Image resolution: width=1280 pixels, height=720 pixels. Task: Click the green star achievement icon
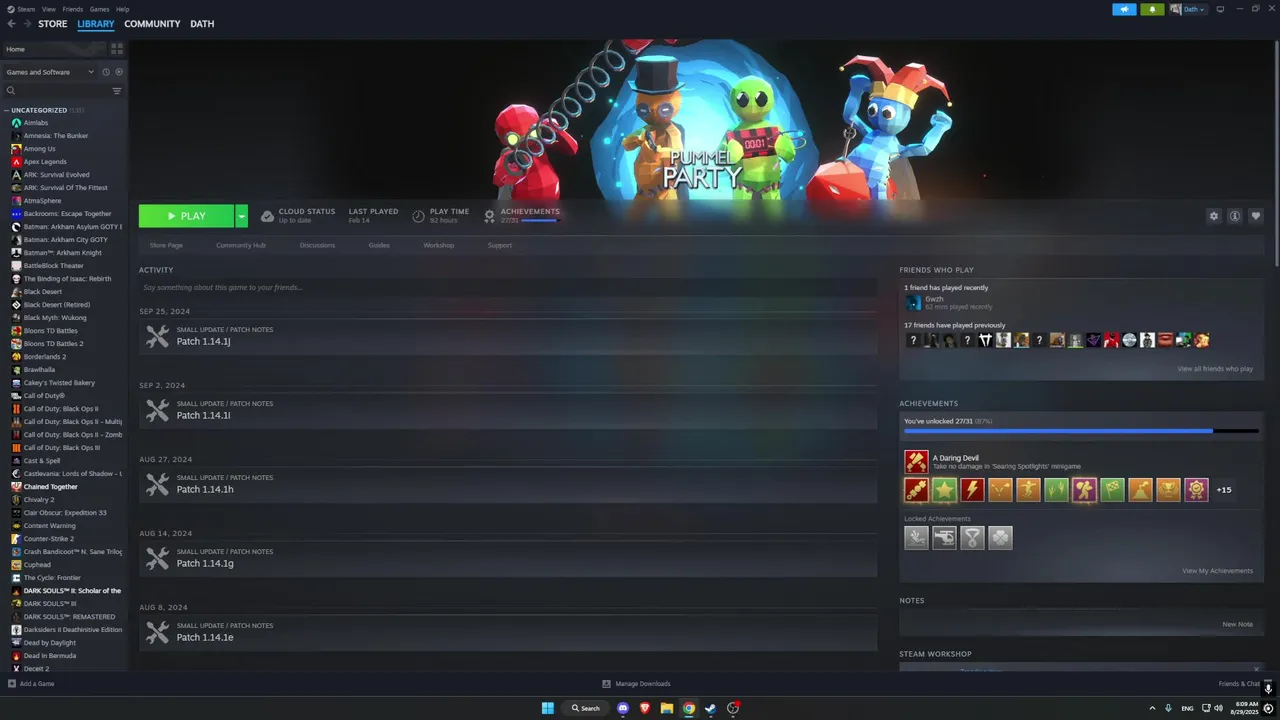pos(944,490)
